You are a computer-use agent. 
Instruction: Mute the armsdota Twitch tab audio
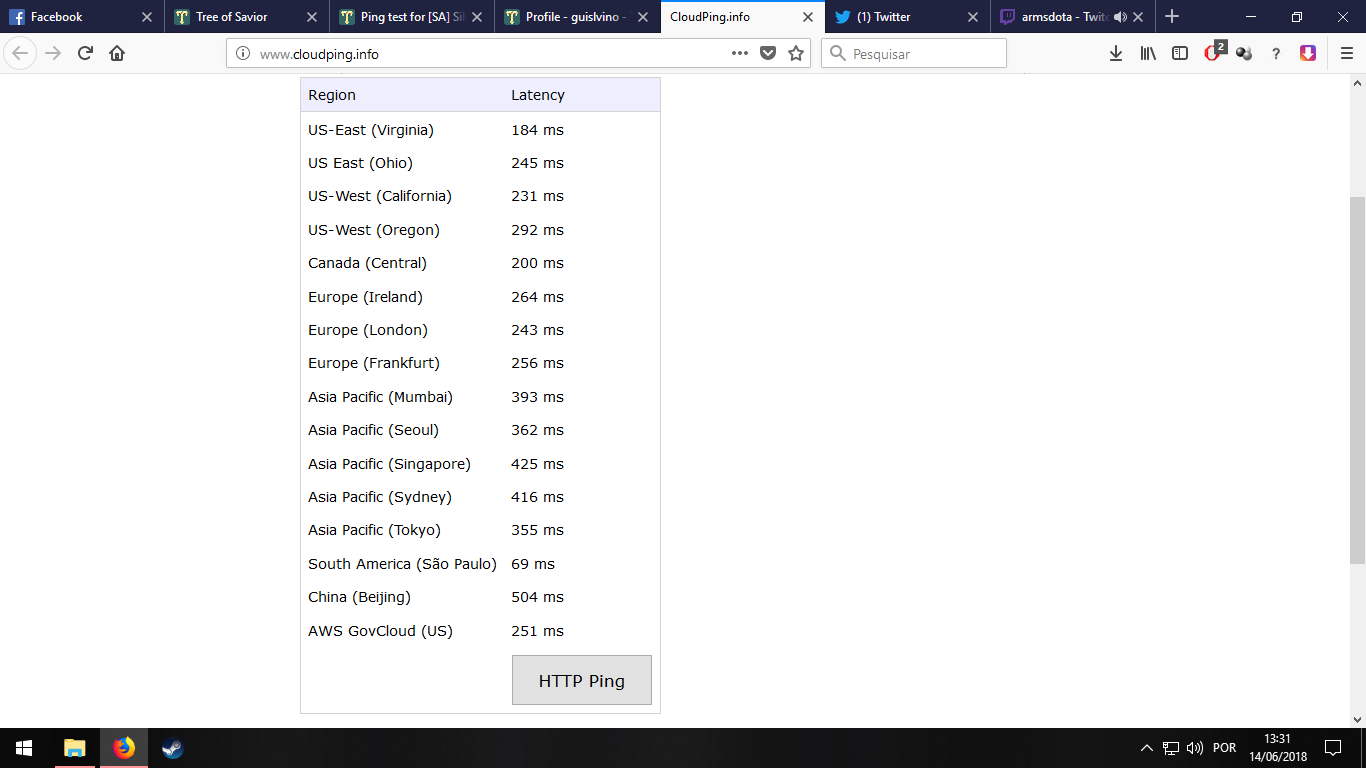[1120, 17]
